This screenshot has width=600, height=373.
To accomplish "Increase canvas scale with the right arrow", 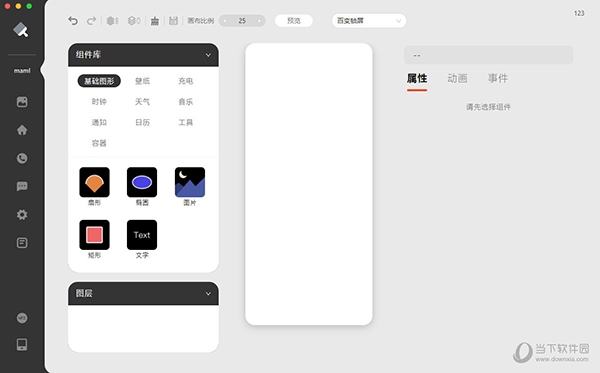I will click(x=259, y=21).
